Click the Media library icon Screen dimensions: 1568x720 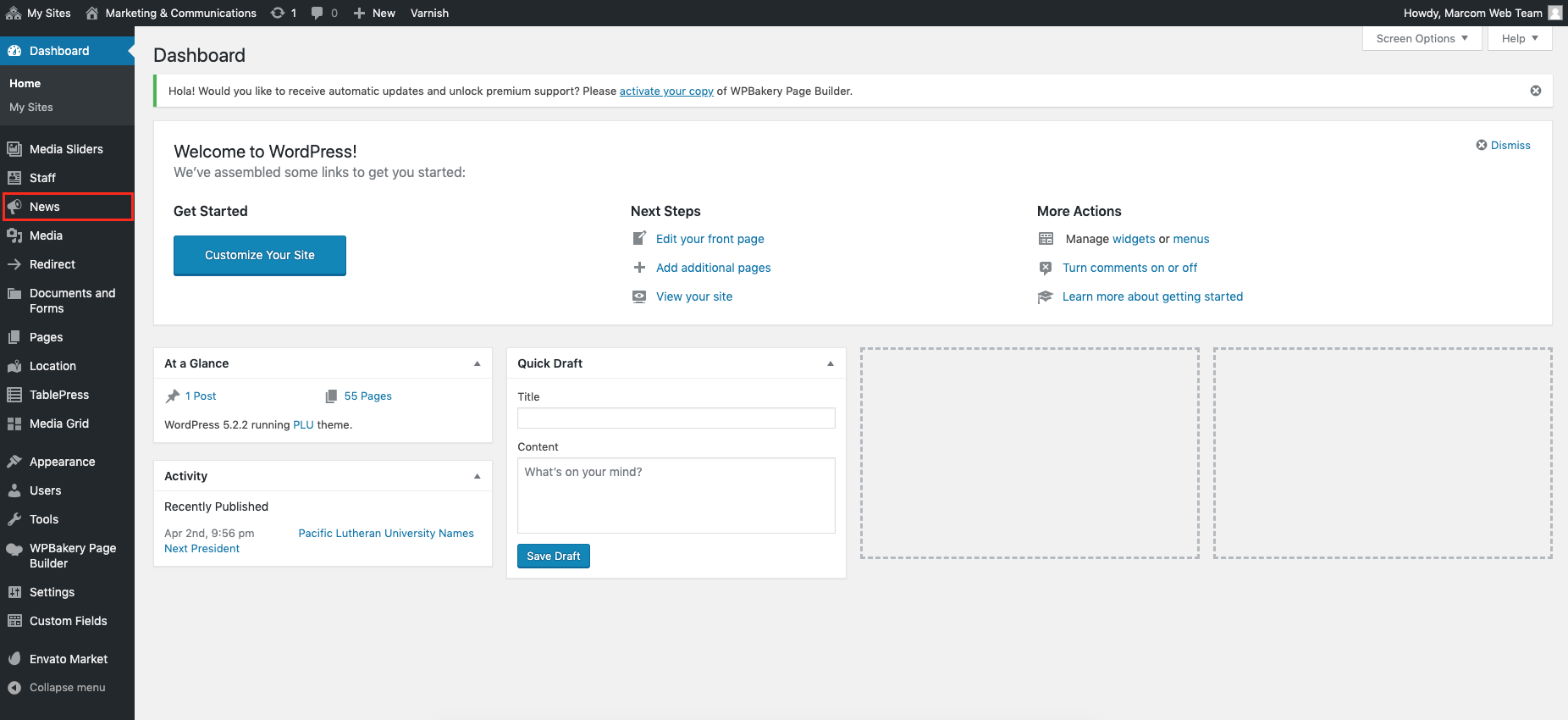[14, 235]
